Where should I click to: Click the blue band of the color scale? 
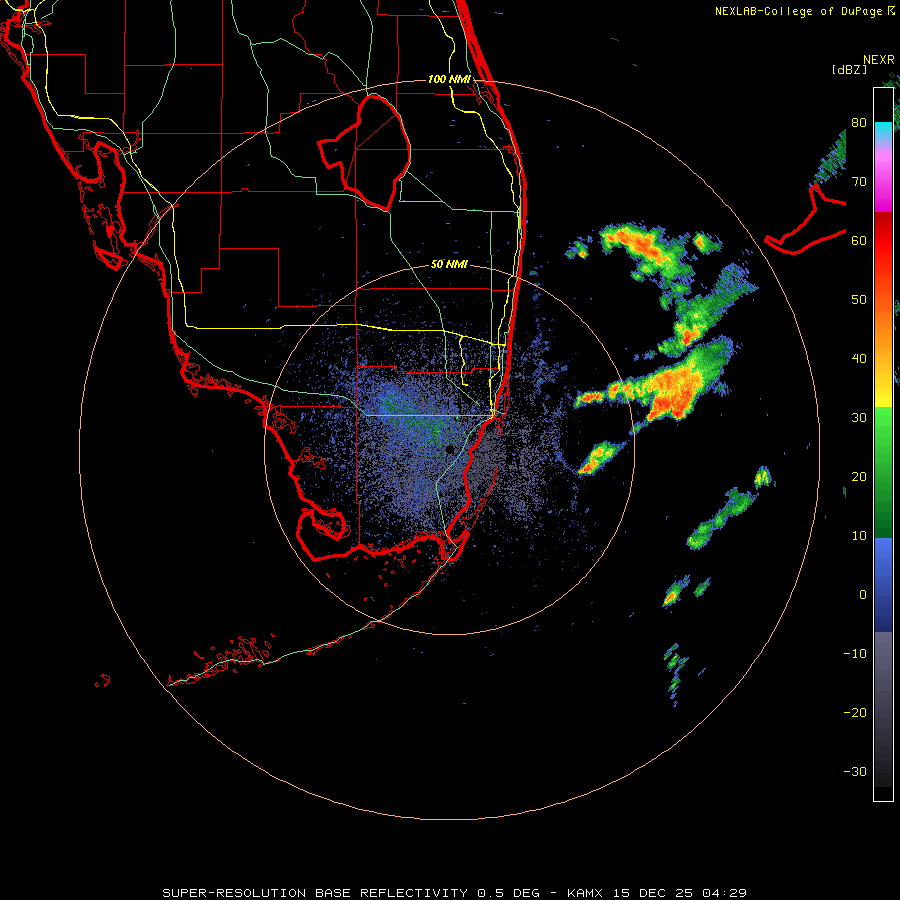883,585
